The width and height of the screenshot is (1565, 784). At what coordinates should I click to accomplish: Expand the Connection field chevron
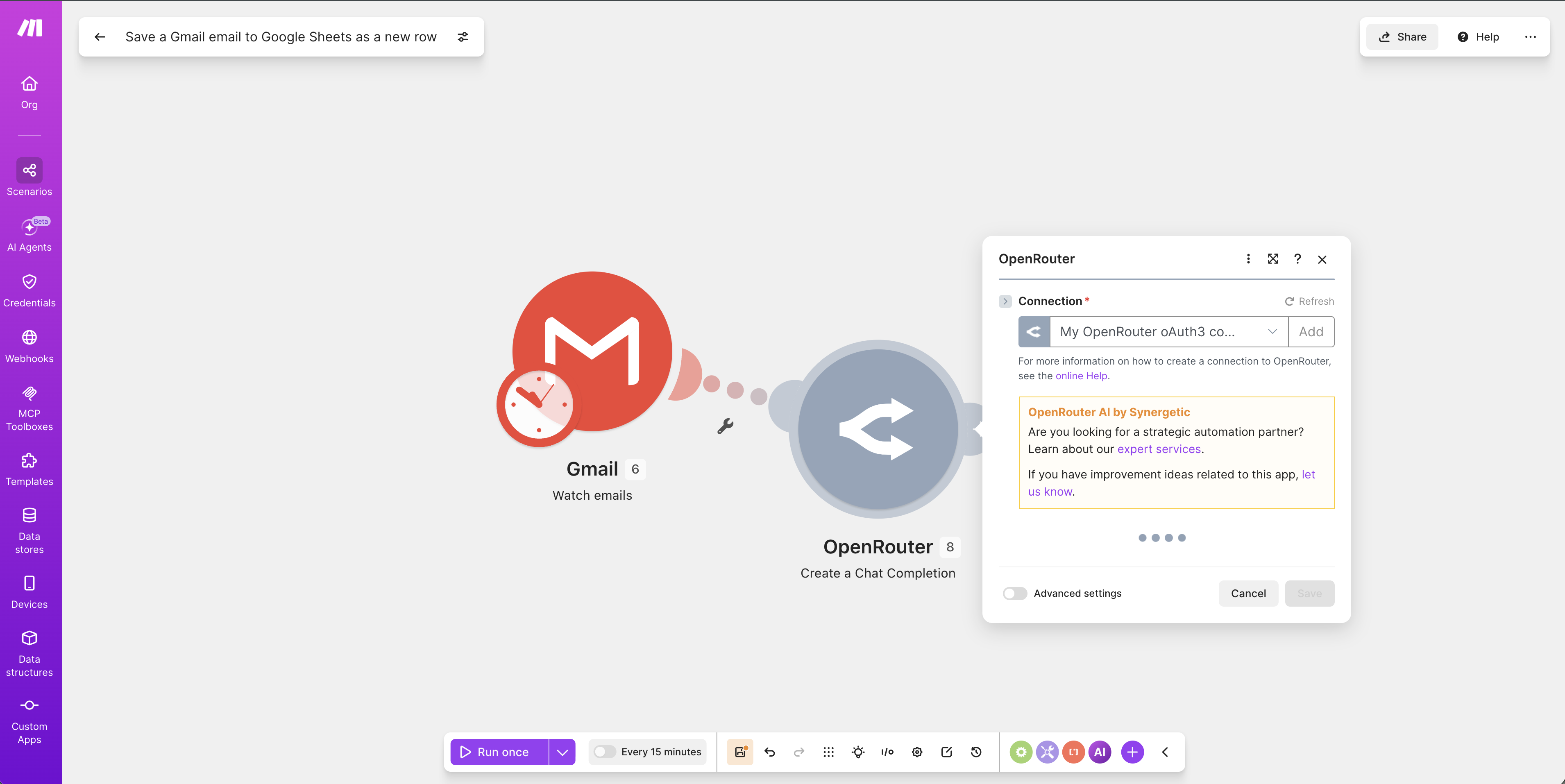[x=1005, y=301]
